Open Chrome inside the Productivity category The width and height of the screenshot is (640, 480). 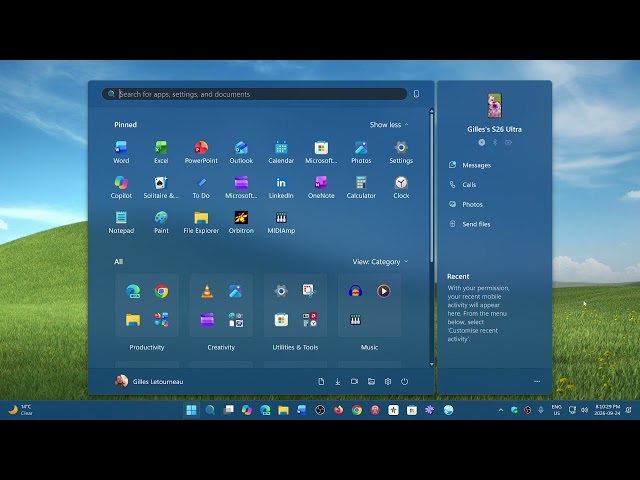click(x=161, y=291)
